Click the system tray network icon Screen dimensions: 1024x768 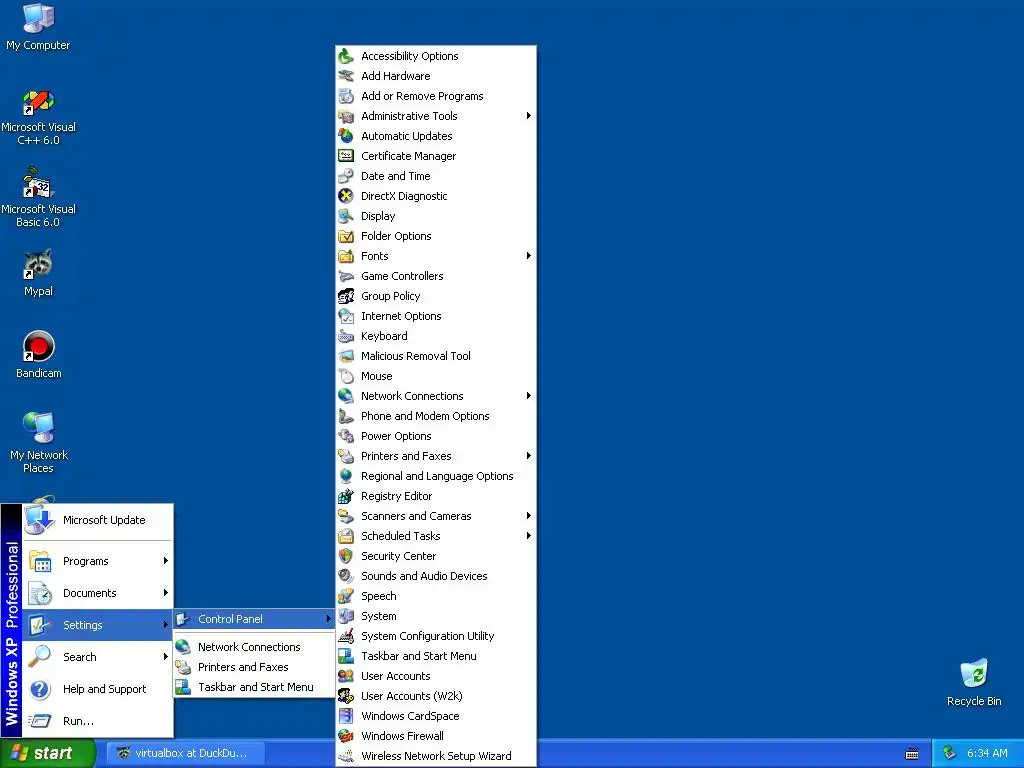click(x=949, y=753)
